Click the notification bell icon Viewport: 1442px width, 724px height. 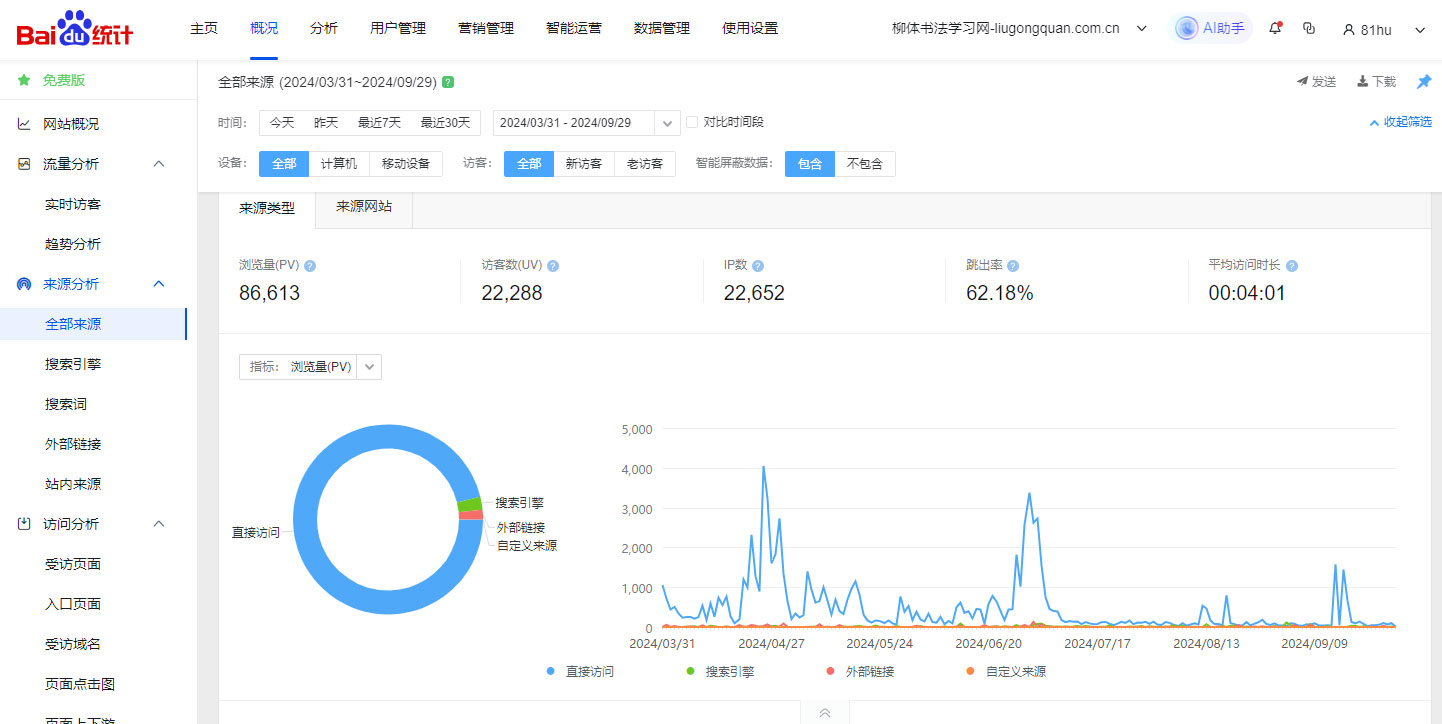pyautogui.click(x=1275, y=29)
